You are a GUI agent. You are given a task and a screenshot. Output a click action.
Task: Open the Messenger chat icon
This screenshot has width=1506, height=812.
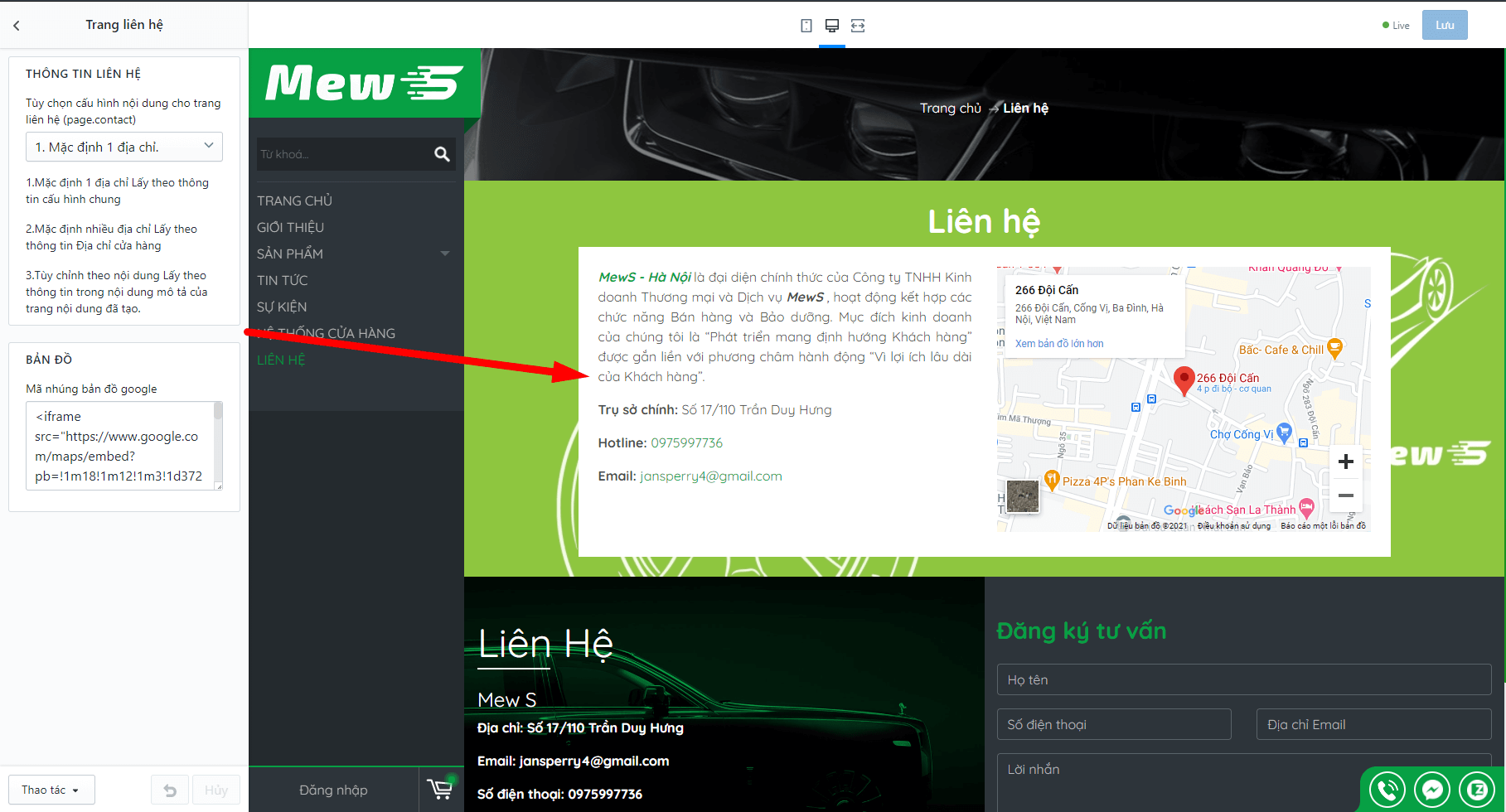(1432, 790)
